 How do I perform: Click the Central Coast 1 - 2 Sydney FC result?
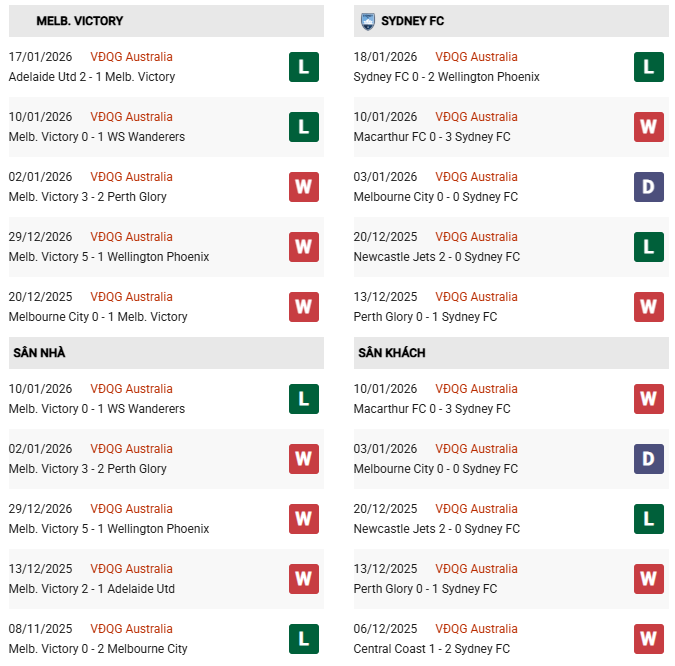pyautogui.click(x=431, y=649)
